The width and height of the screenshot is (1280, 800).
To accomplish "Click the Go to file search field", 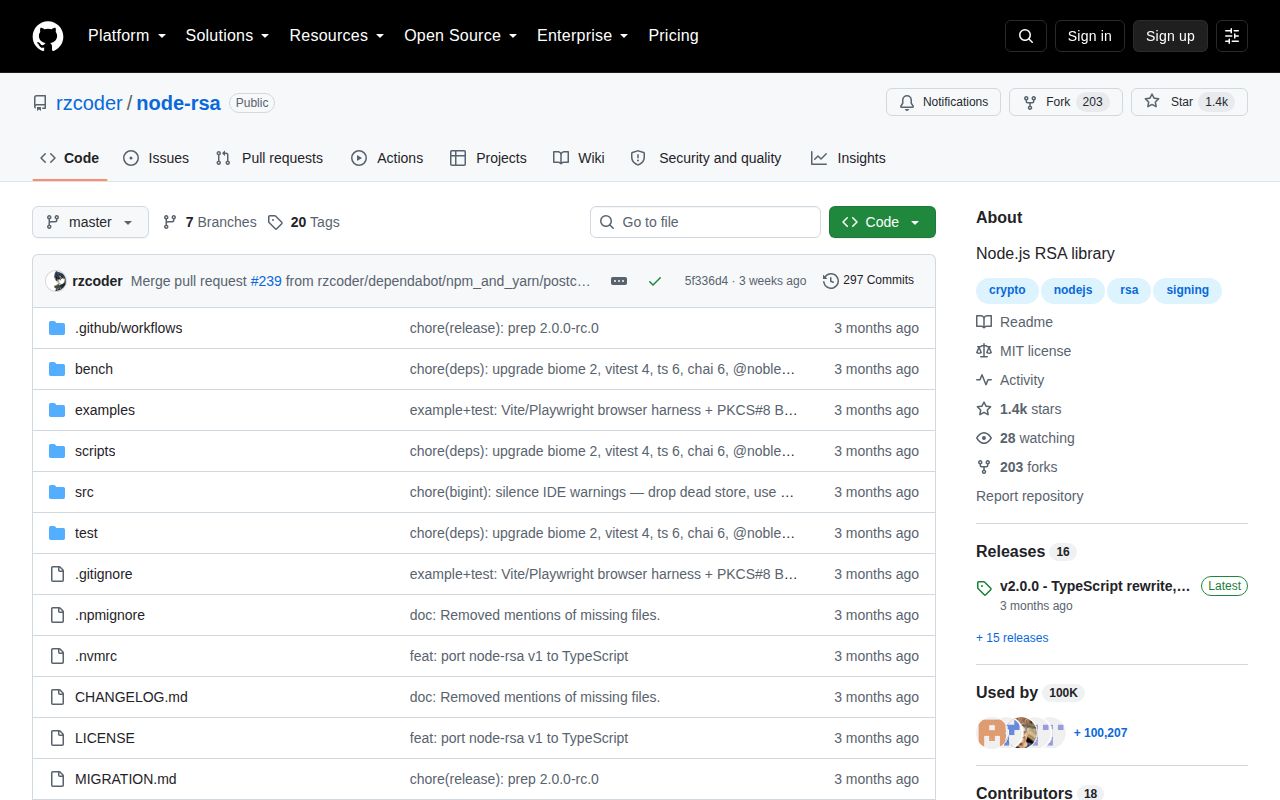I will (705, 222).
